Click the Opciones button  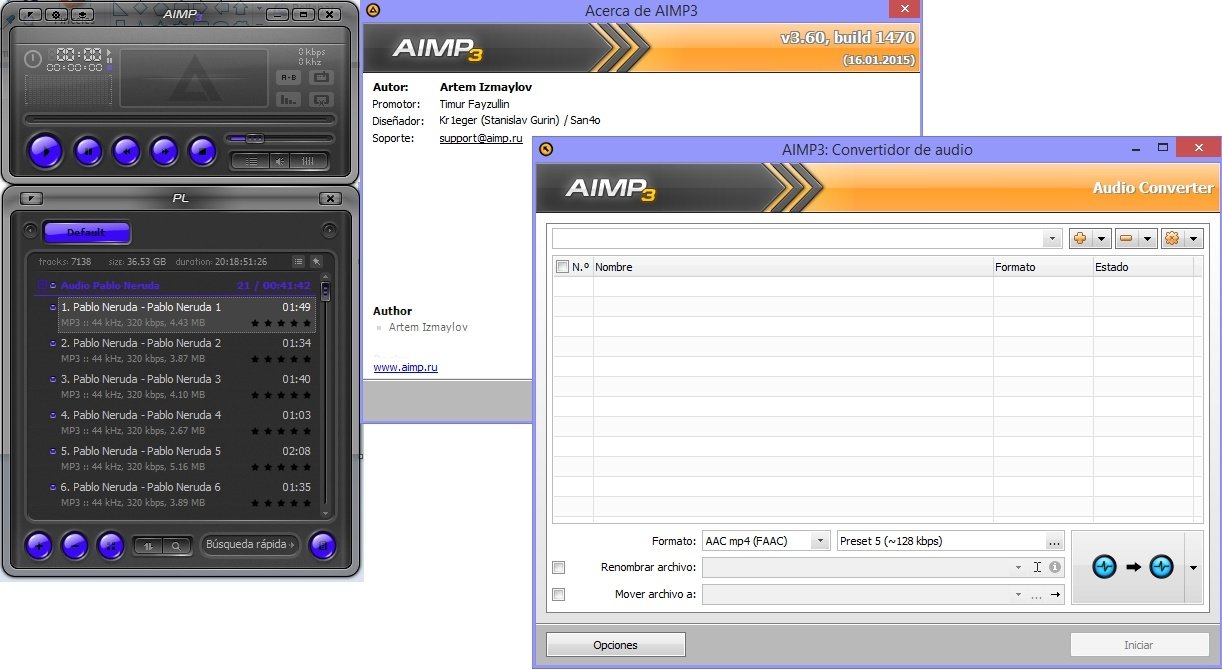tap(615, 645)
